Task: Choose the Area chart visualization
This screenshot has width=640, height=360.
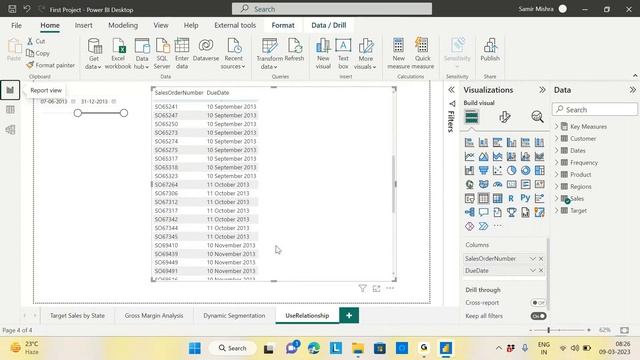Action: coord(483,156)
